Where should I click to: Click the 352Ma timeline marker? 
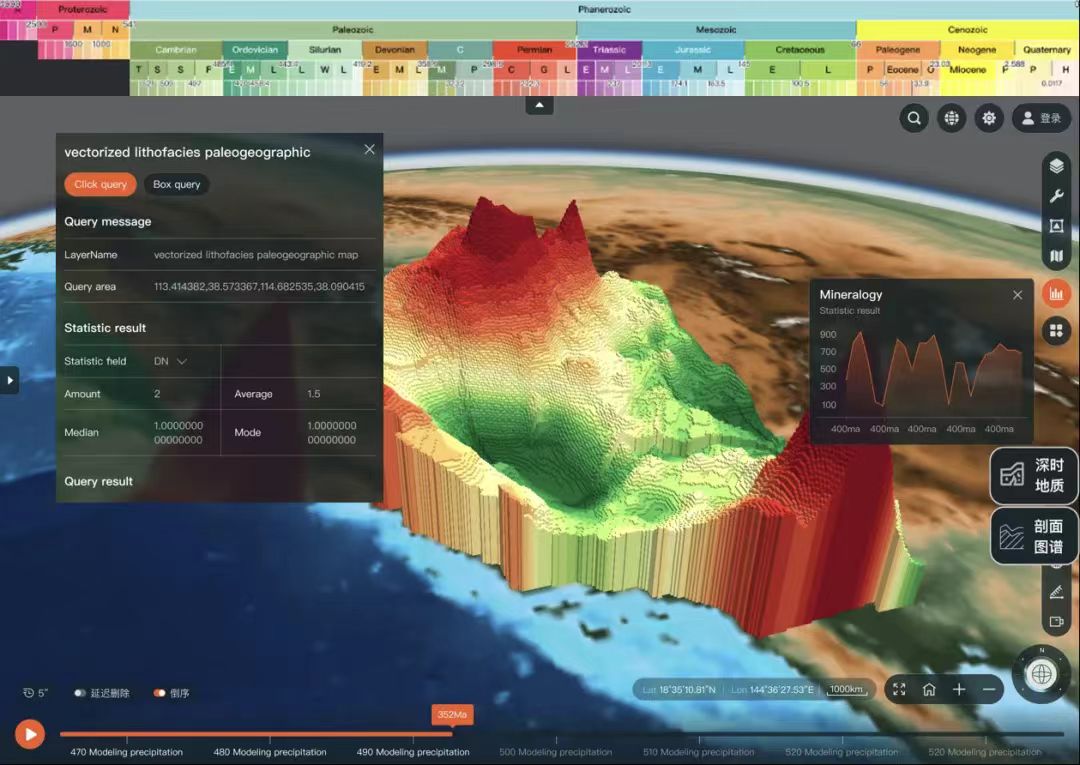[x=452, y=715]
